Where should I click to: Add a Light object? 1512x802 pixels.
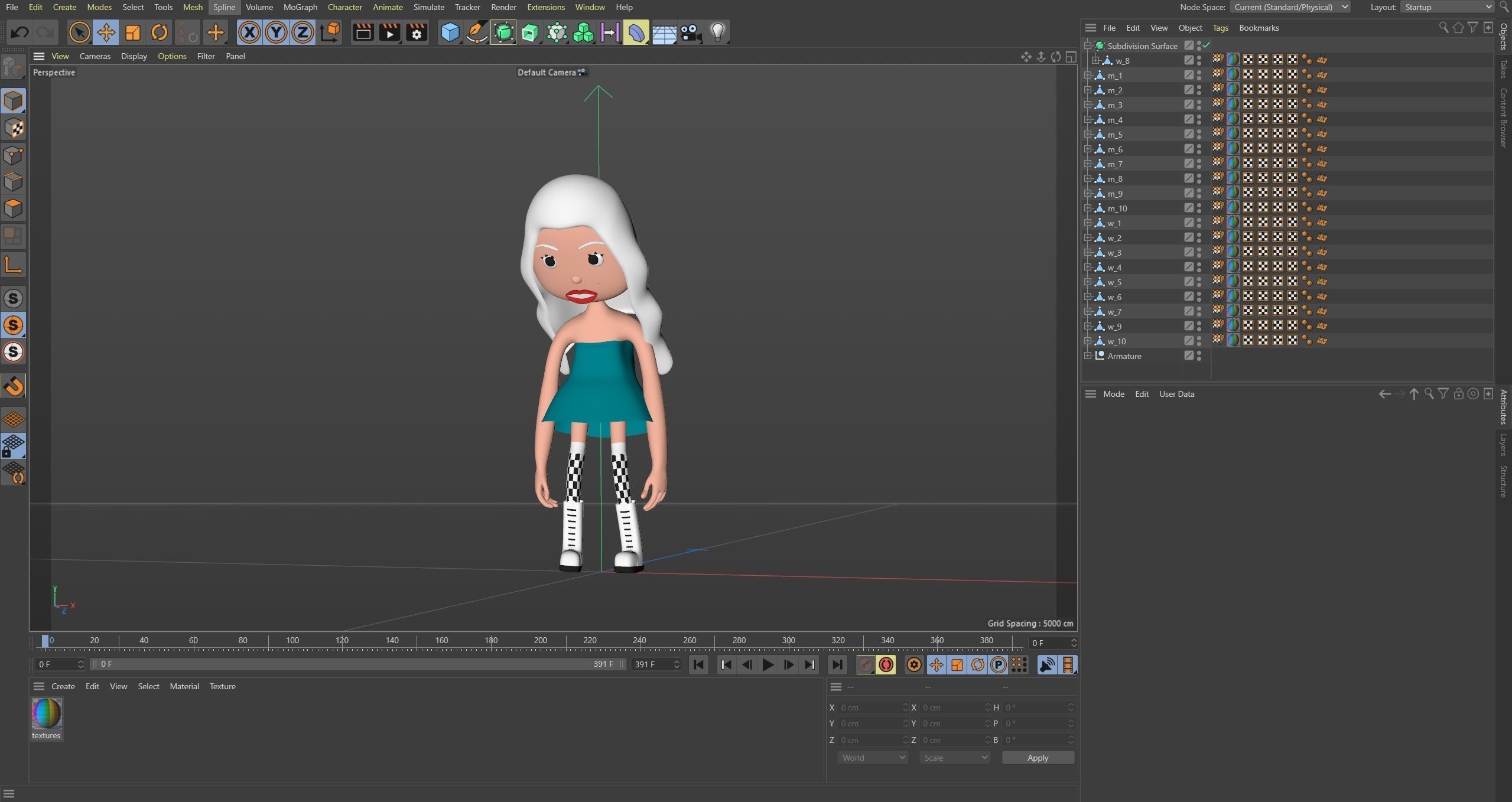tap(717, 32)
